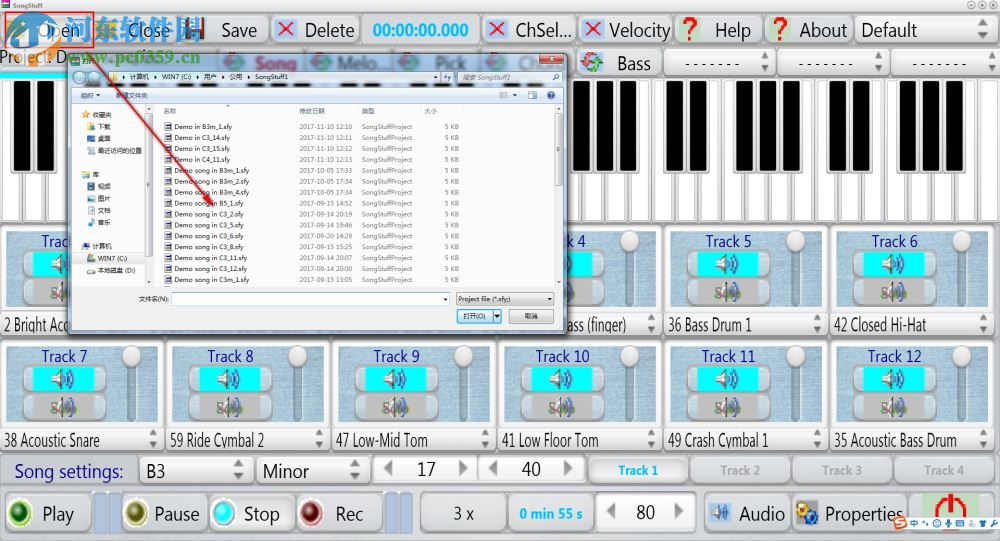
Task: Click the Stop button
Action: (x=252, y=514)
